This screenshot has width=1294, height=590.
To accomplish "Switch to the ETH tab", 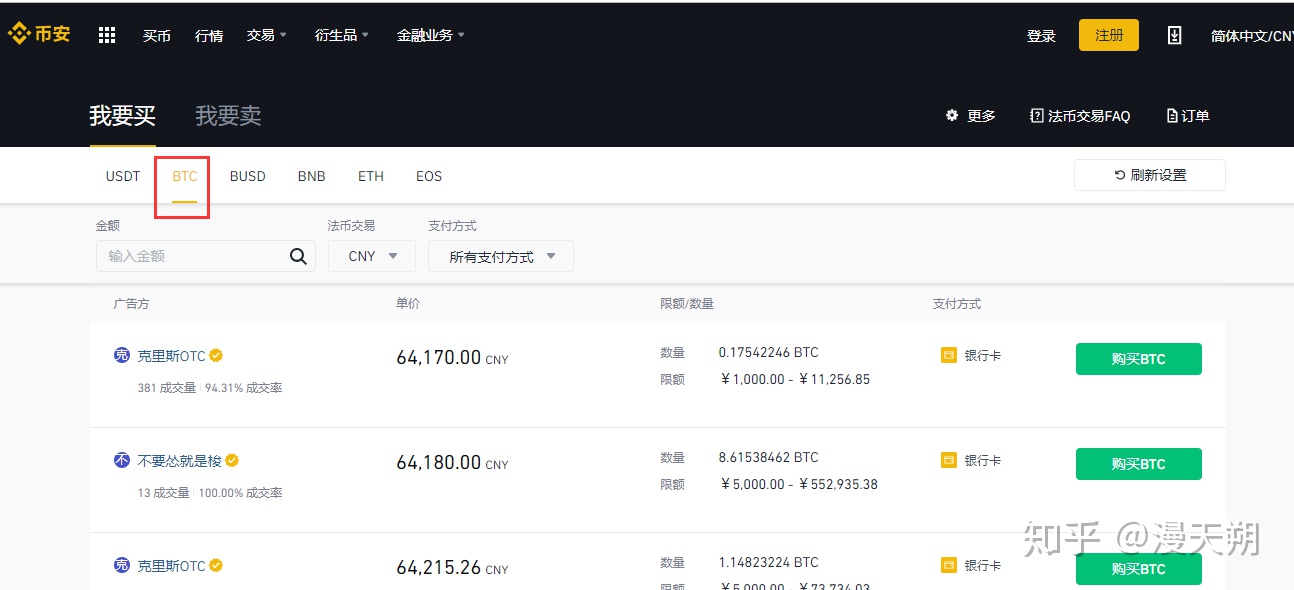I will click(x=370, y=176).
